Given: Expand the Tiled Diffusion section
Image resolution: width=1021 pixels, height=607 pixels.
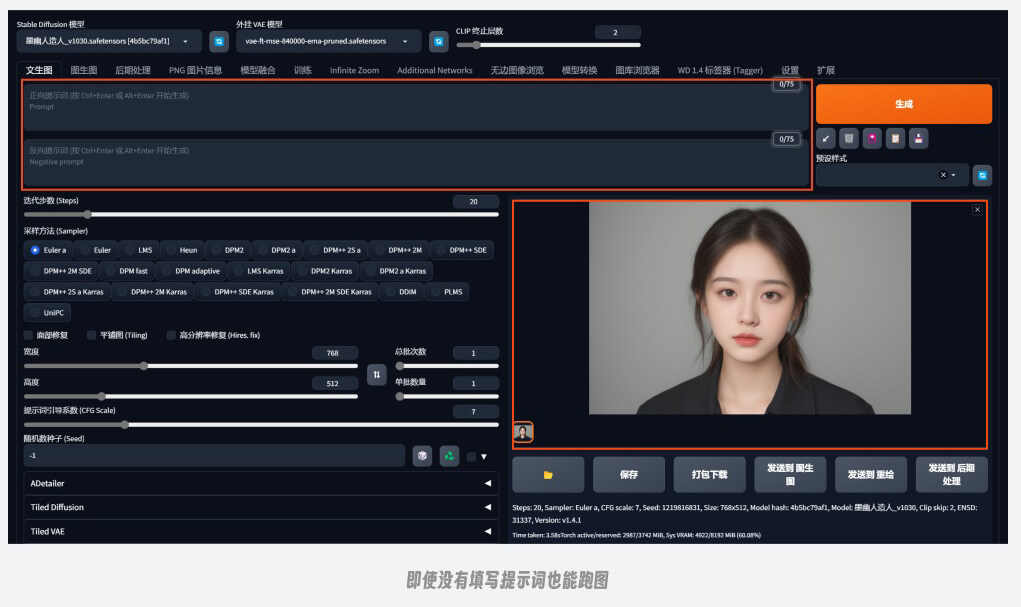Looking at the screenshot, I should point(260,507).
